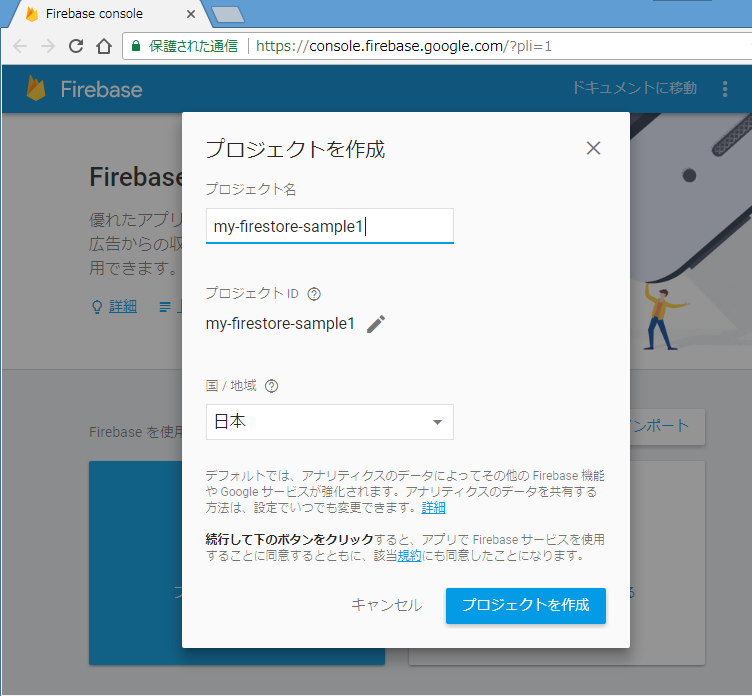Open the 詳細 link about analytics data
The width and height of the screenshot is (752, 696).
(434, 507)
